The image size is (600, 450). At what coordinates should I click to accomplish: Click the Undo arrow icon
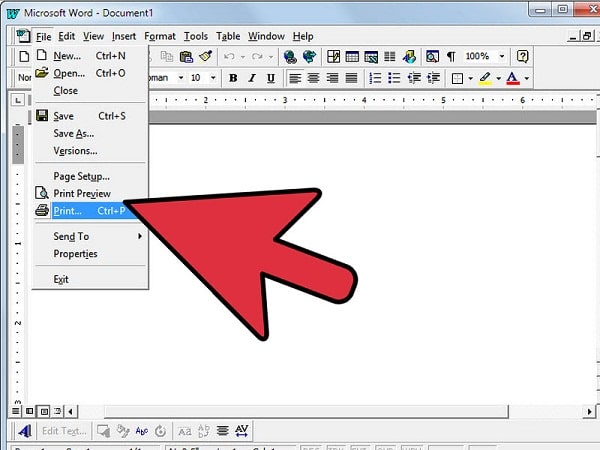click(229, 57)
